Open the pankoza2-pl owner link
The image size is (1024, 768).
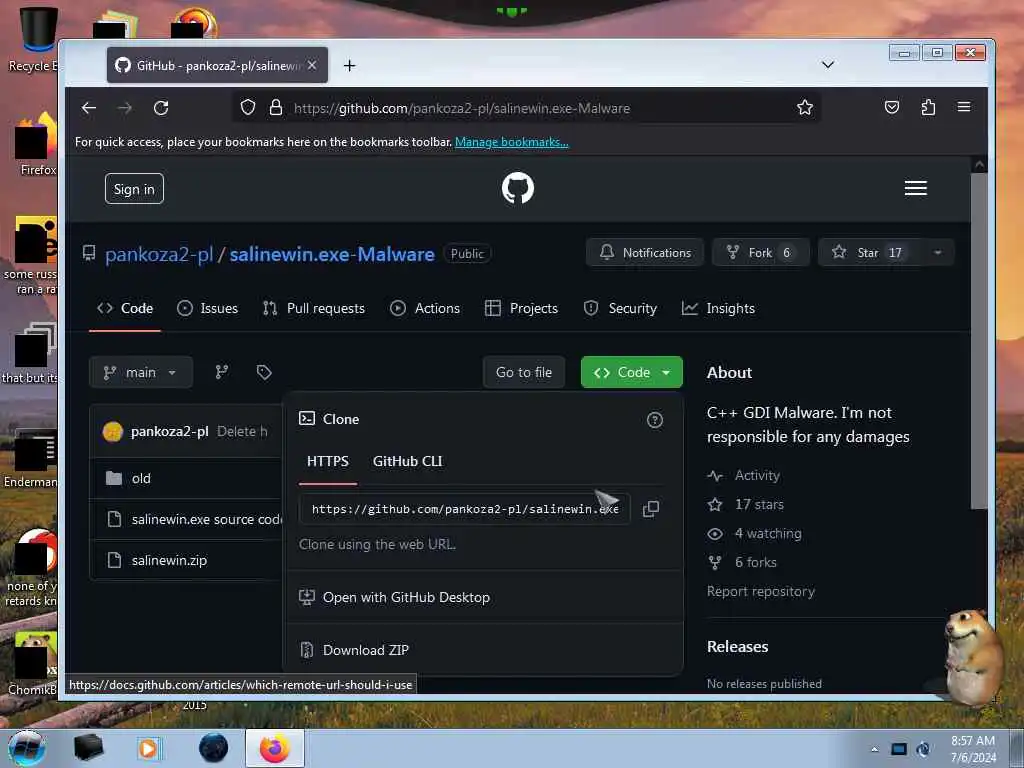coord(159,254)
